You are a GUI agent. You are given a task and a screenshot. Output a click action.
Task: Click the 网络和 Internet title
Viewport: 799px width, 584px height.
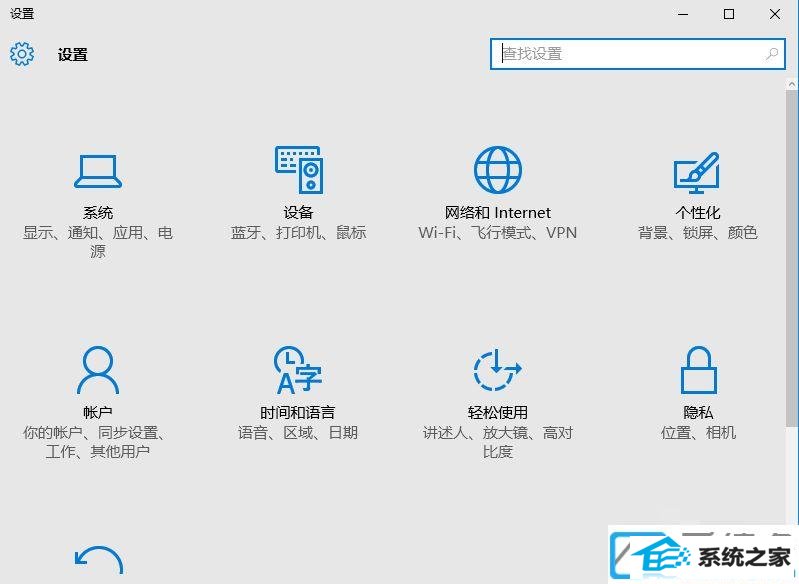point(497,213)
